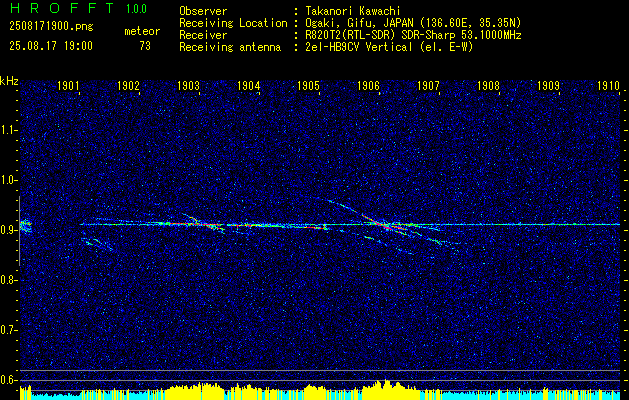Click the 1904 time axis marker
The height and width of the screenshot is (400, 629).
(248, 85)
